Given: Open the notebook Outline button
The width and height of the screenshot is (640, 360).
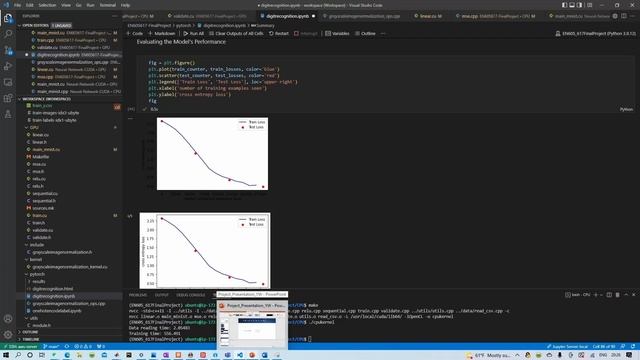Looking at the screenshot, I should point(365,33).
